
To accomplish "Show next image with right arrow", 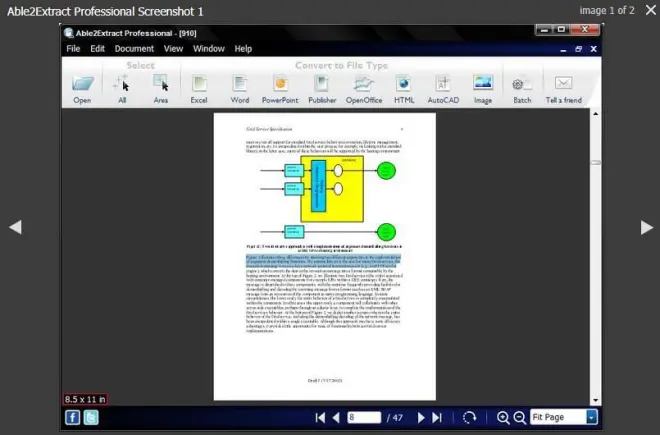I will tap(645, 227).
